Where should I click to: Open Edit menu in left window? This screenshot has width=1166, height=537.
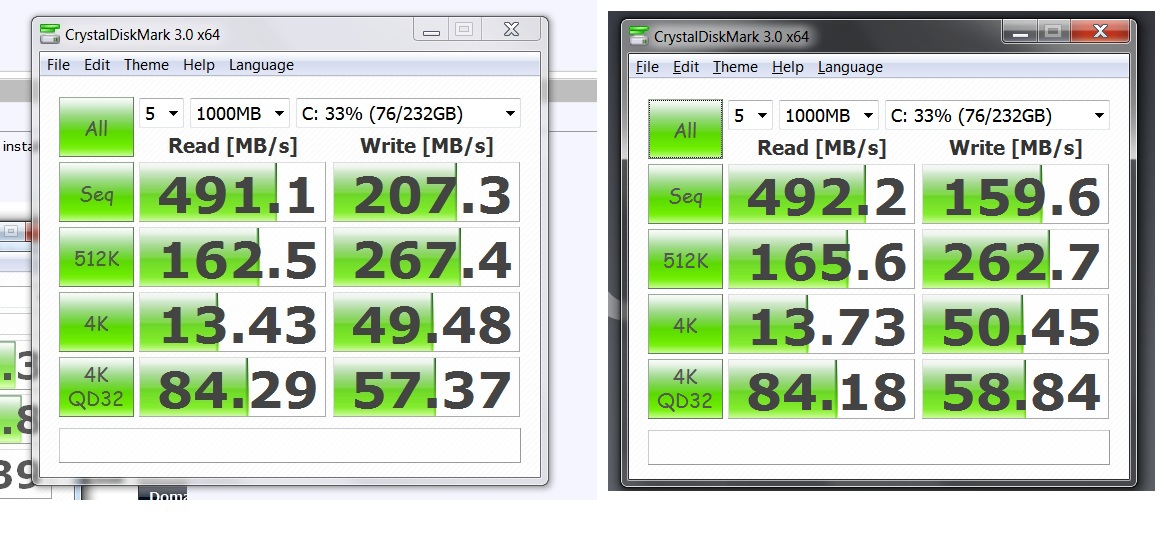point(97,65)
